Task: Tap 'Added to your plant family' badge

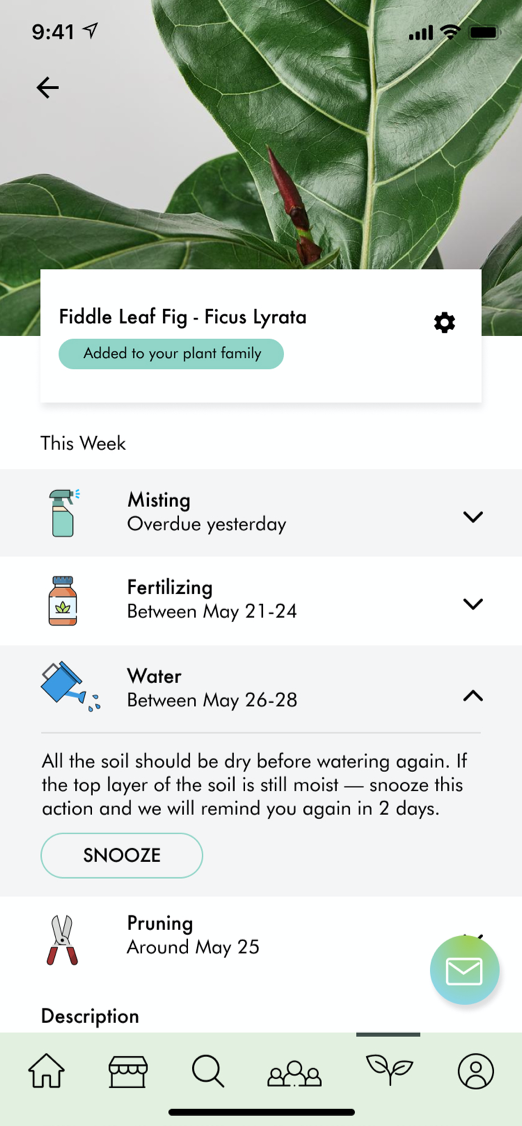Action: point(171,354)
